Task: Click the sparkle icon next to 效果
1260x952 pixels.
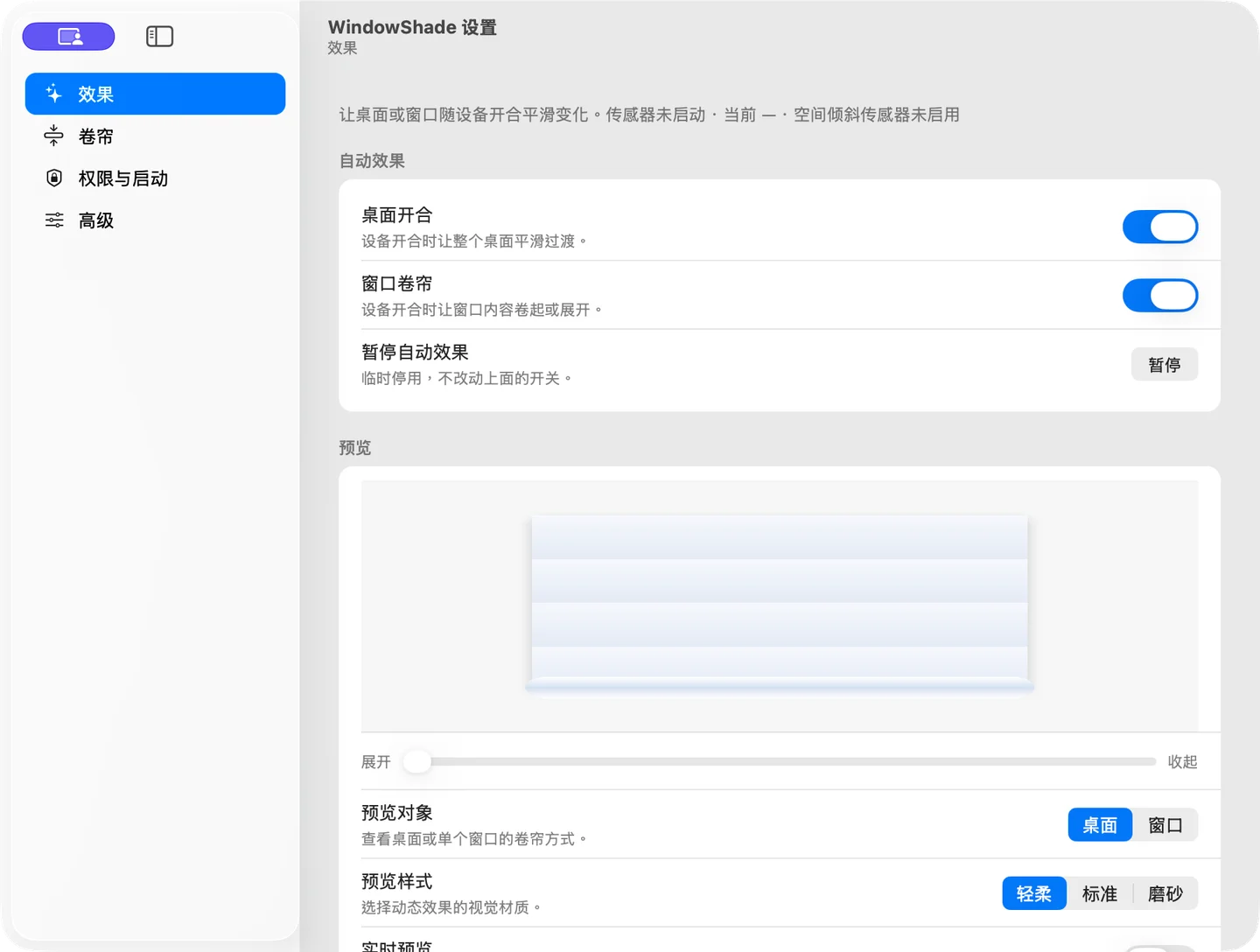Action: pyautogui.click(x=54, y=94)
